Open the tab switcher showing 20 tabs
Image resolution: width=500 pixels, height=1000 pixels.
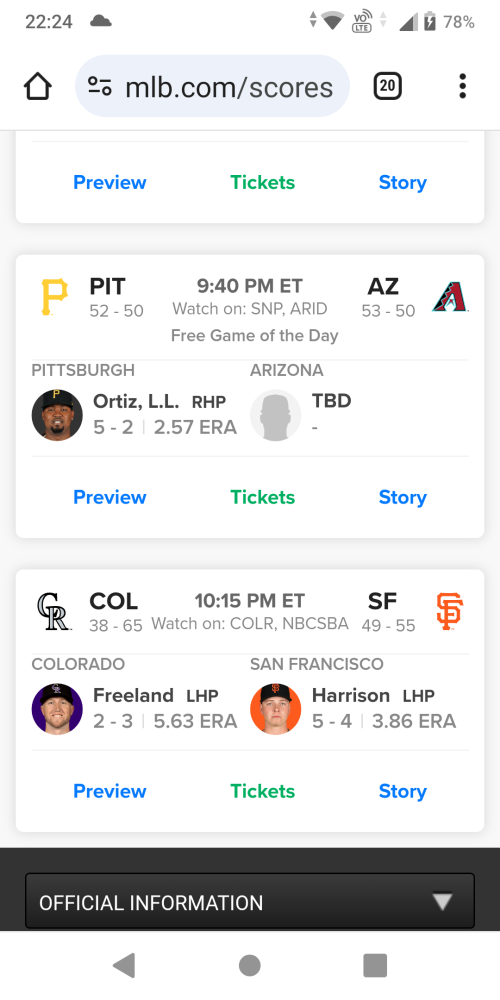[387, 86]
